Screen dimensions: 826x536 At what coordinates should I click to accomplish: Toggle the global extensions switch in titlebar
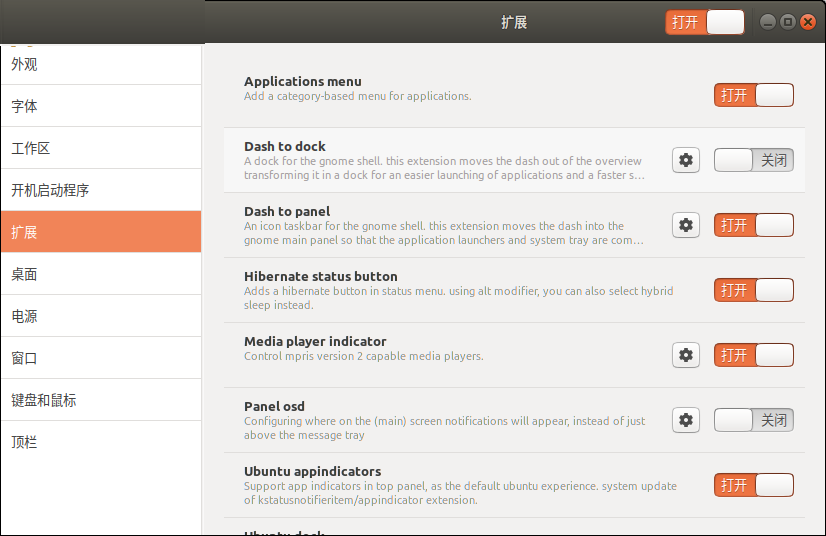click(x=705, y=22)
